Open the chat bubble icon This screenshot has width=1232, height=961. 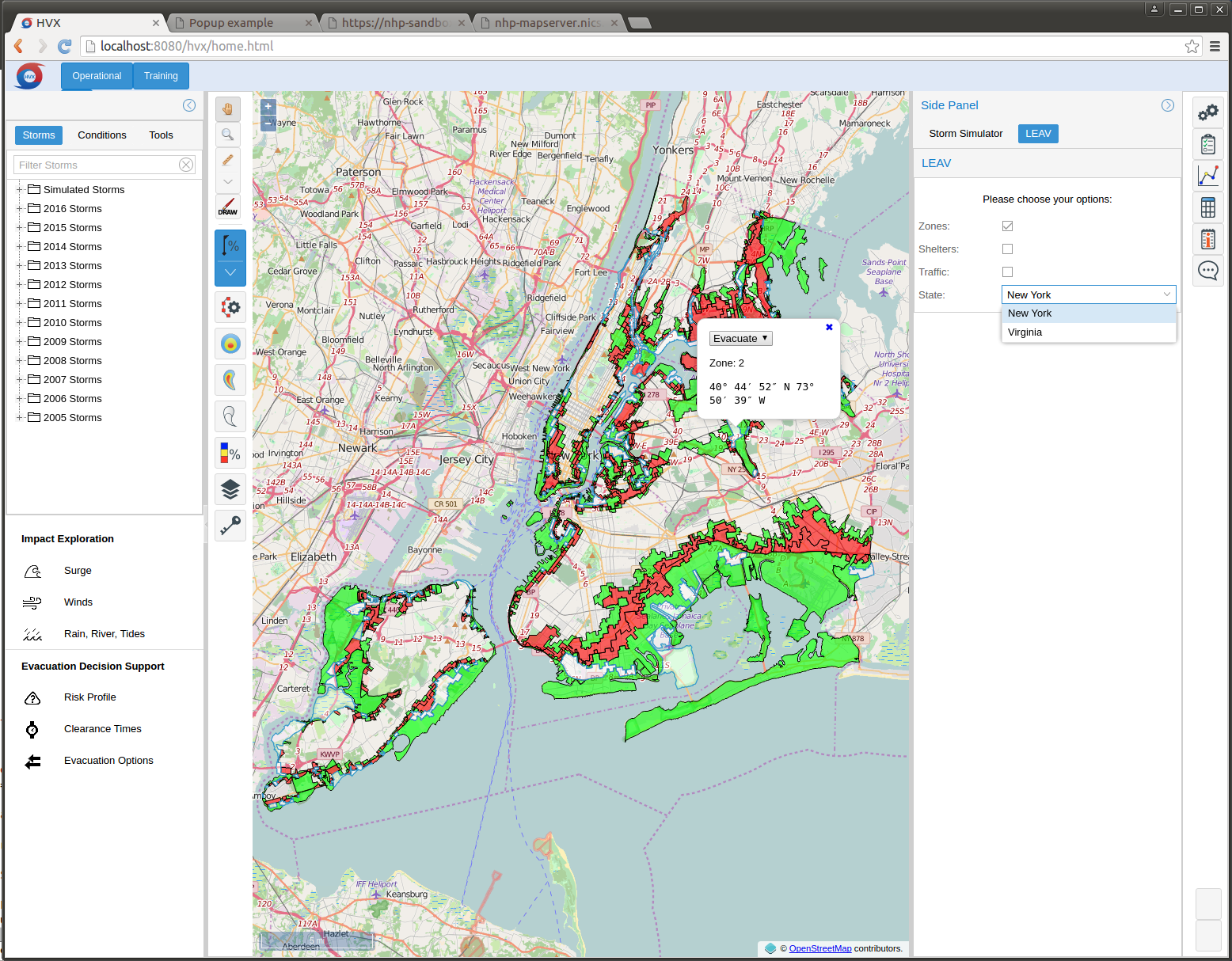pyautogui.click(x=1208, y=271)
